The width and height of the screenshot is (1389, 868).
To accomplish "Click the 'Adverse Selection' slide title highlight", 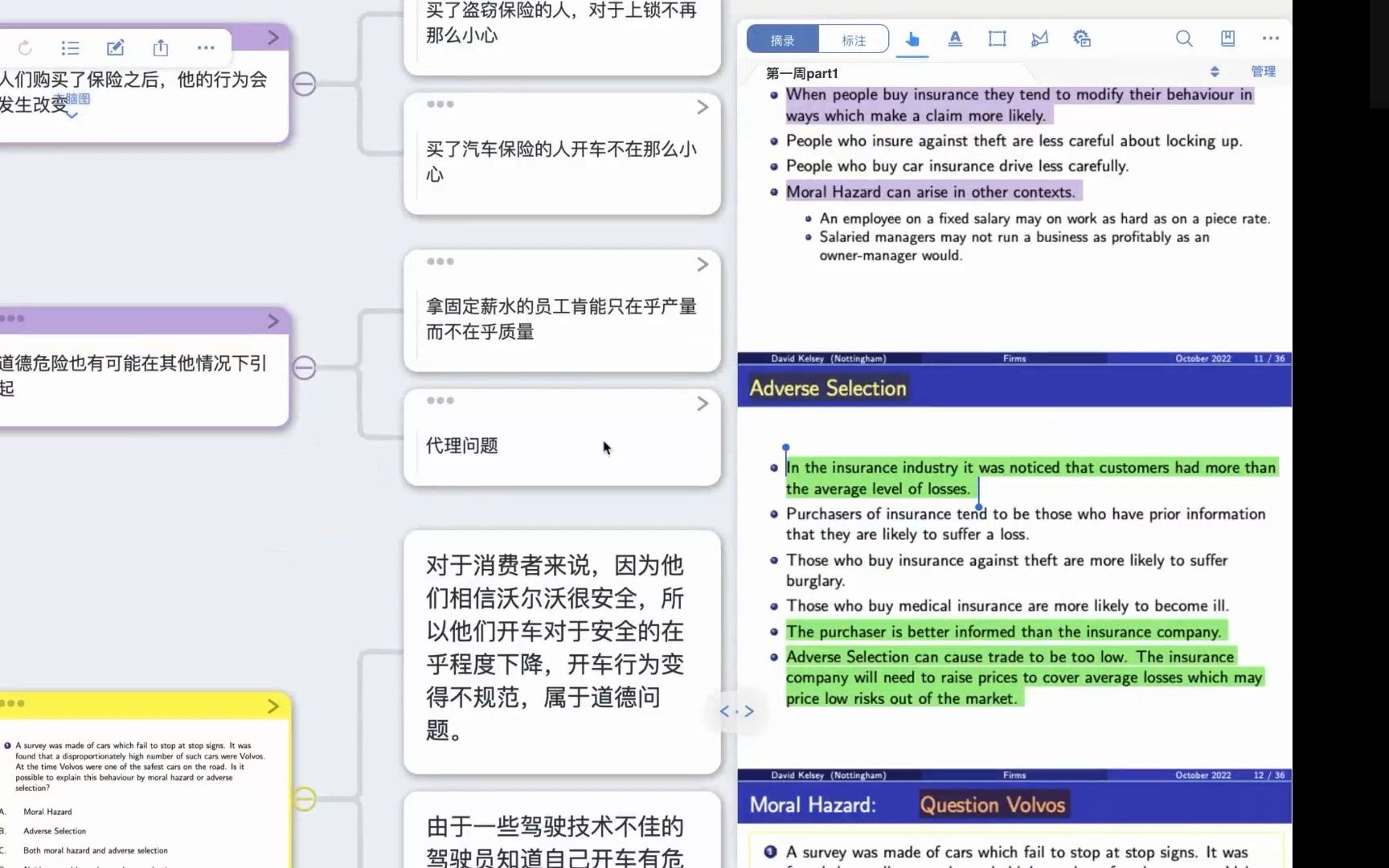I will (828, 388).
